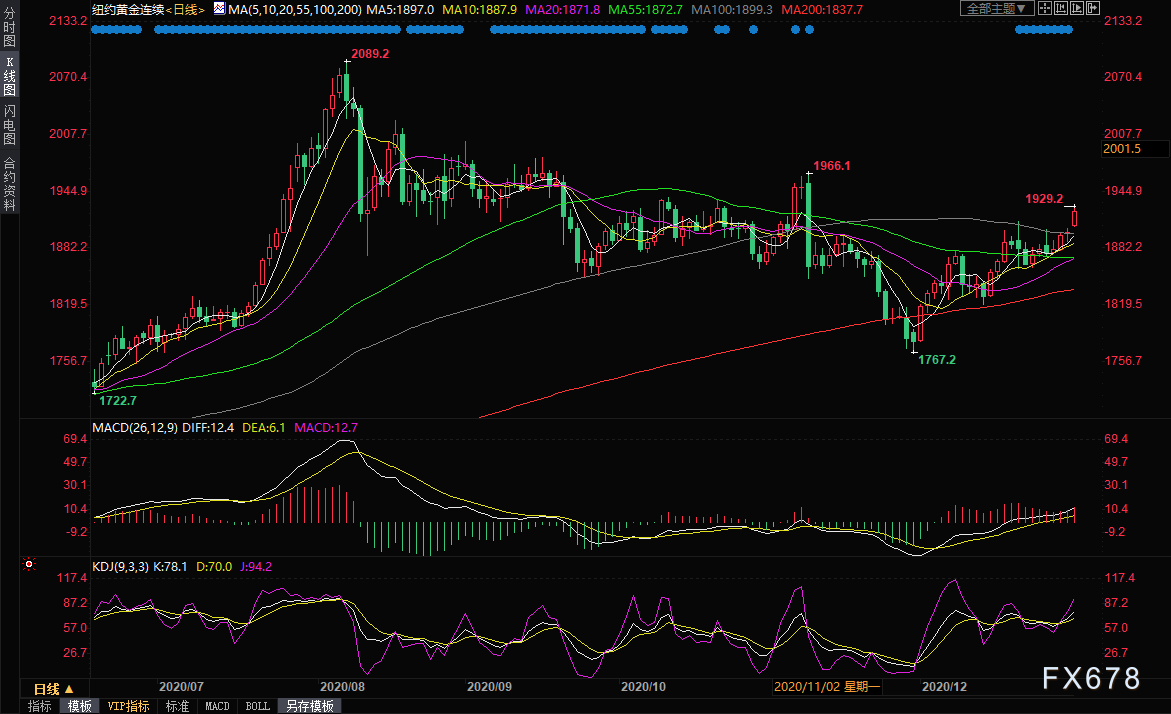Choose the MACD template button
This screenshot has height=714, width=1171.
[217, 706]
